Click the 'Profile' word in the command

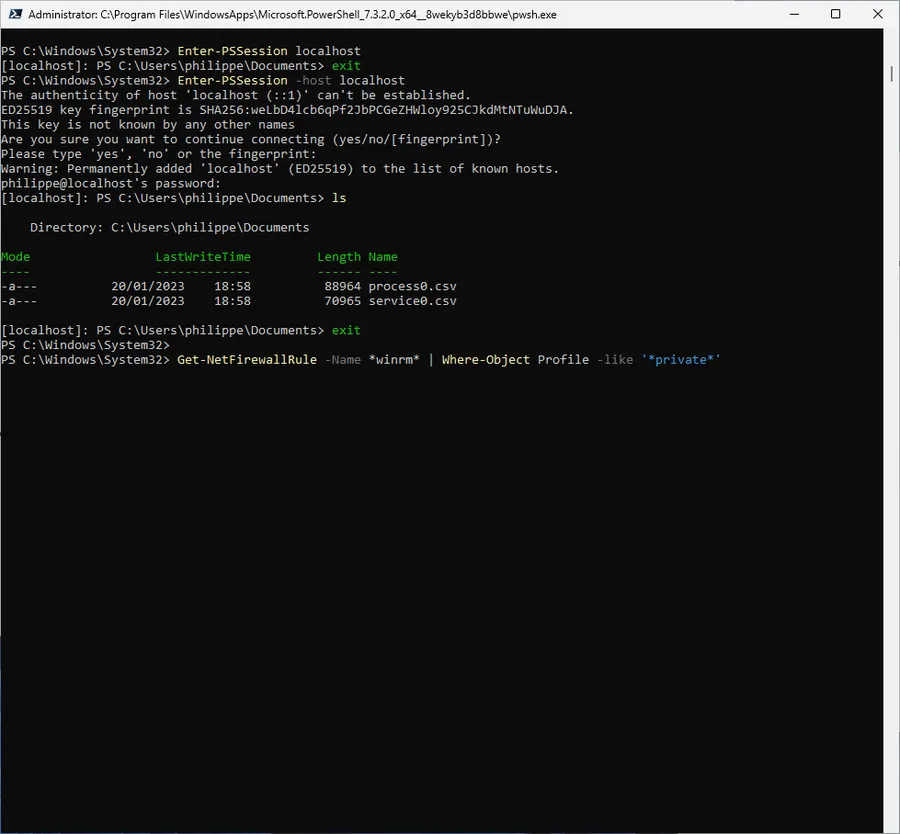pos(563,360)
